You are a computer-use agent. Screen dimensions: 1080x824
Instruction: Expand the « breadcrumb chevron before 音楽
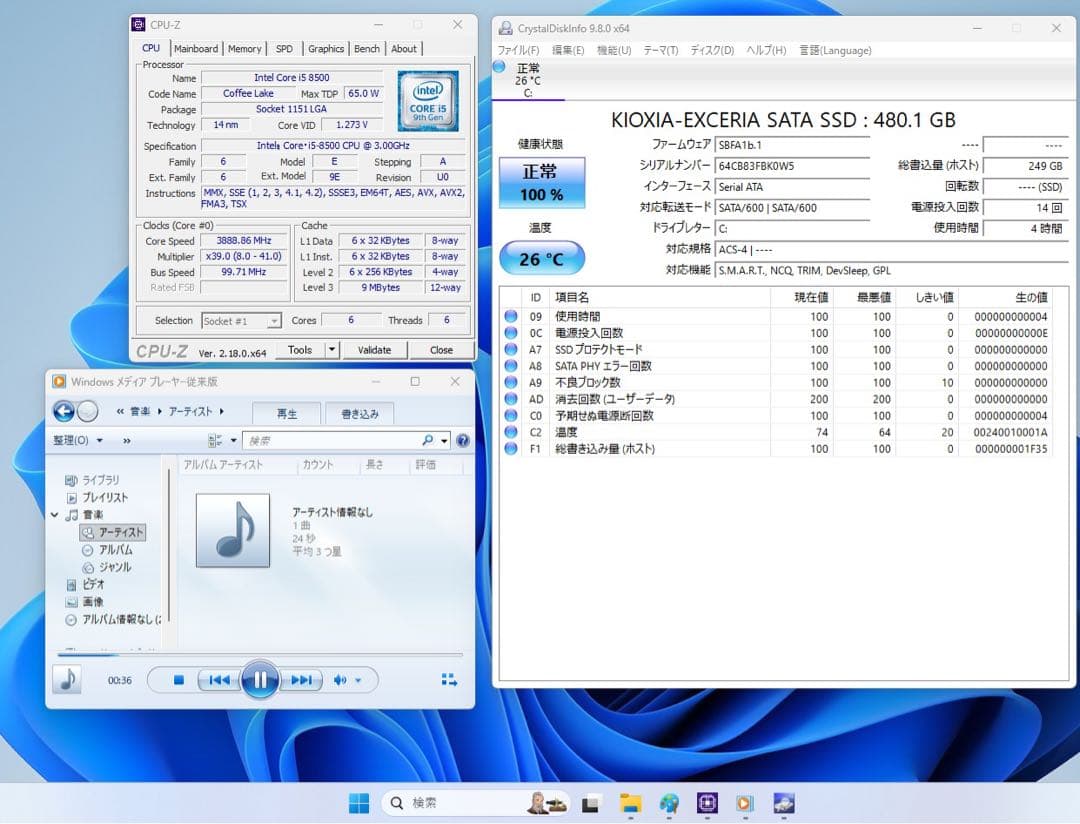120,411
